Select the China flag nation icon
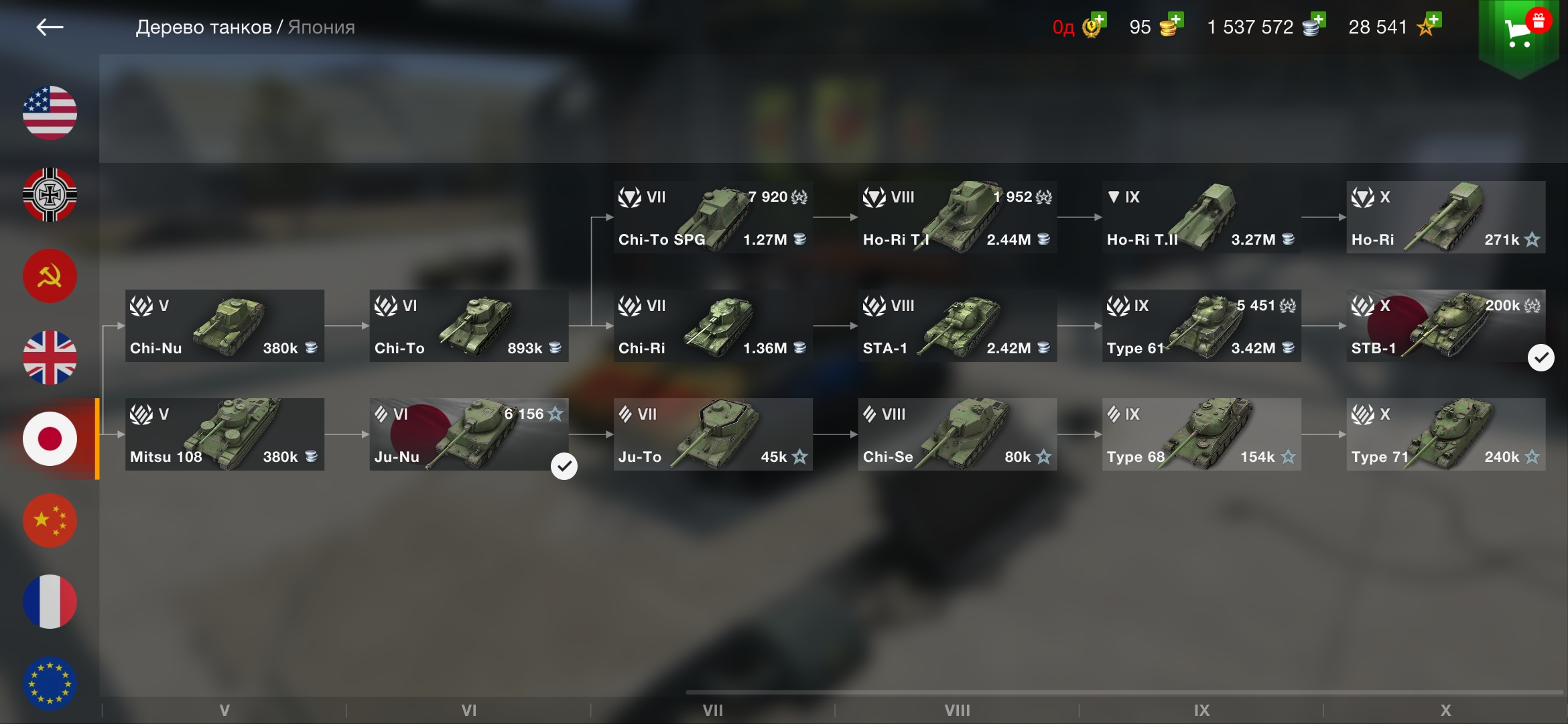The image size is (1568, 724). pyautogui.click(x=50, y=521)
